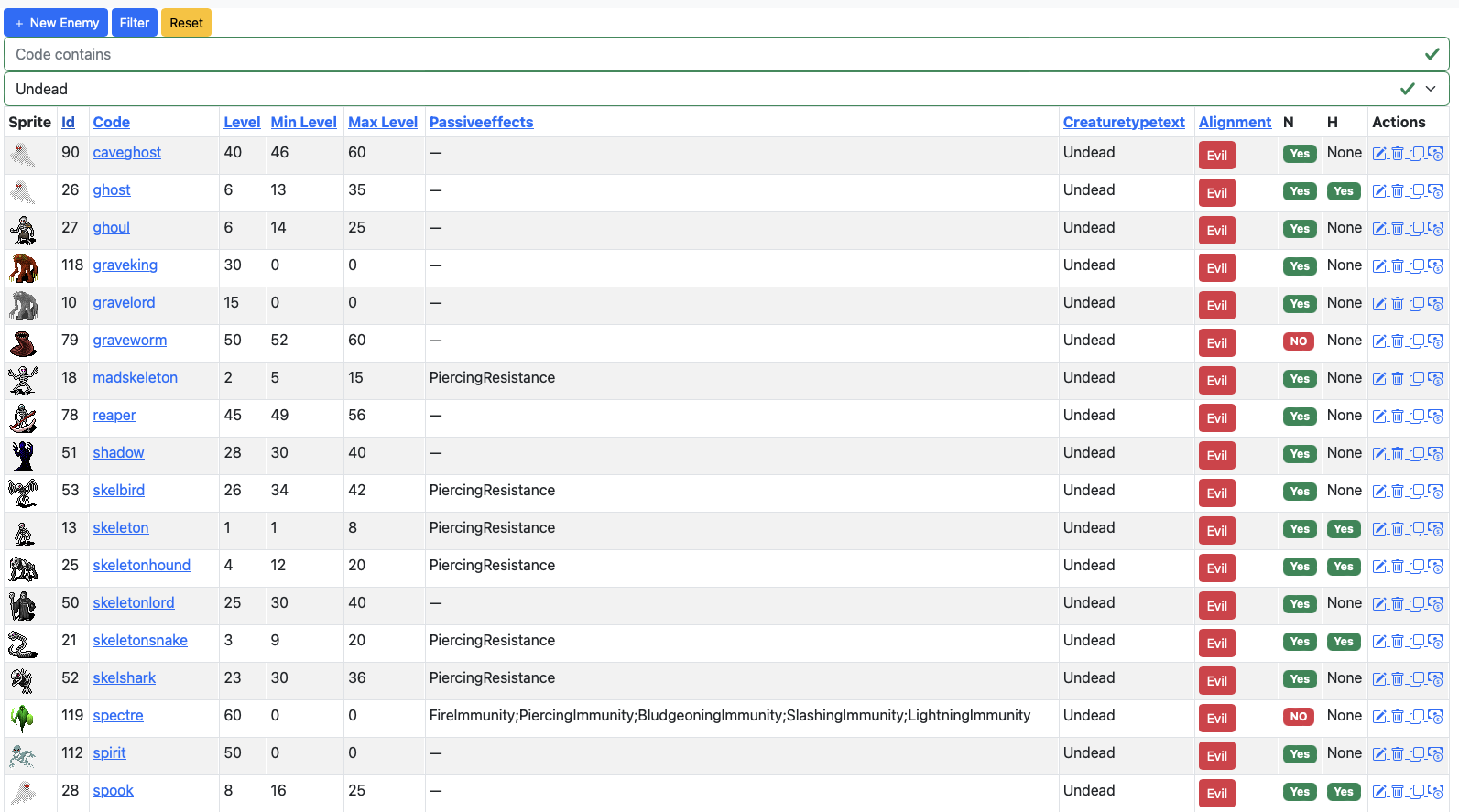Open the spirit code link

click(109, 752)
